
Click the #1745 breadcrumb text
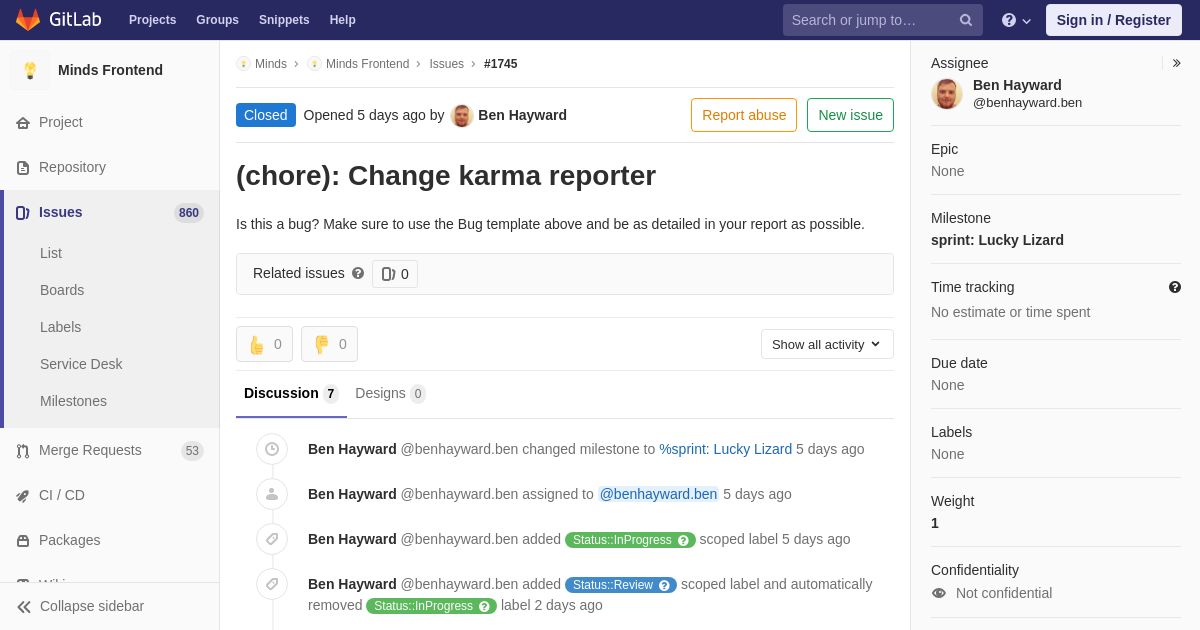pos(501,64)
